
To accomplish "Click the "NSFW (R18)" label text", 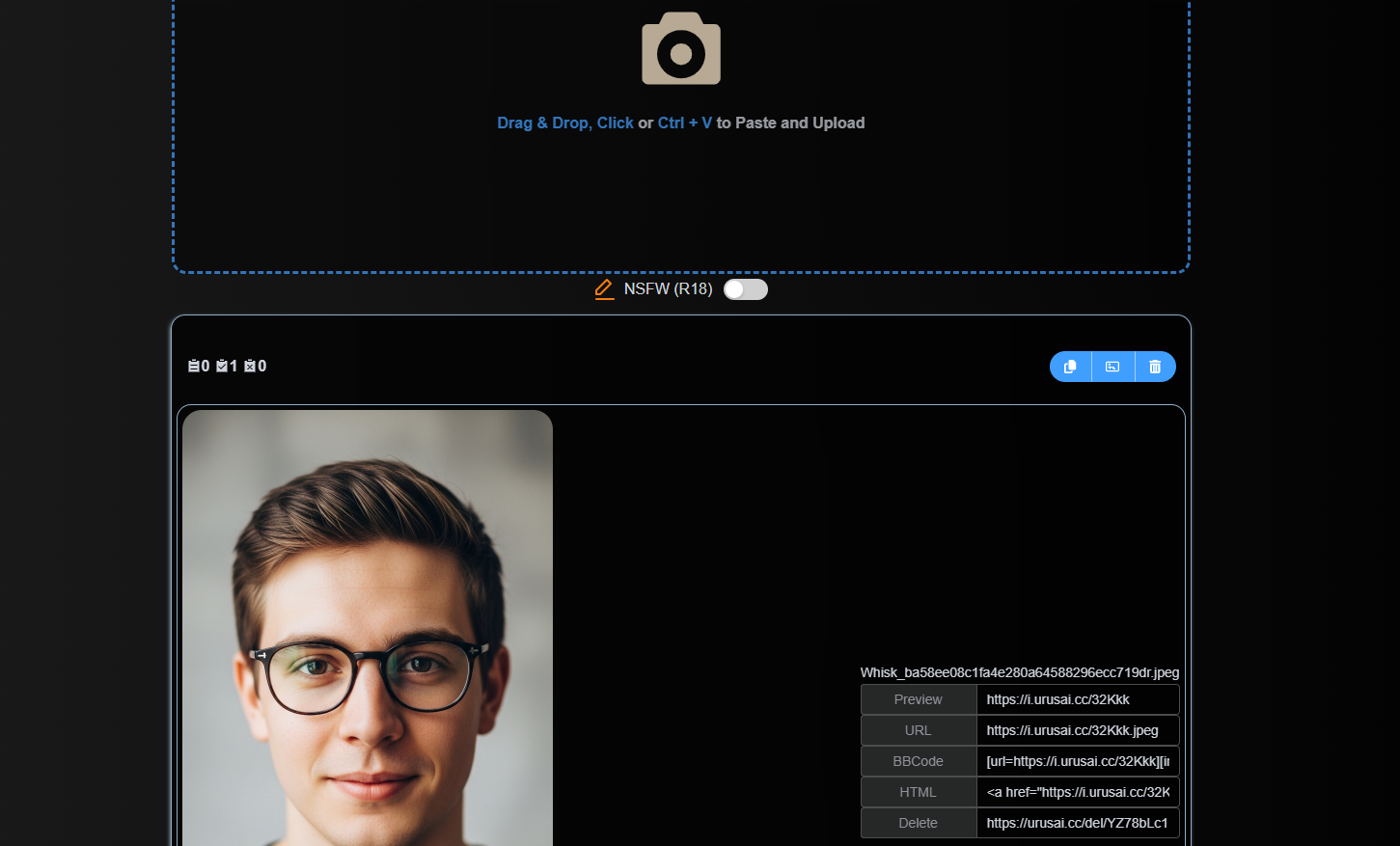I will (668, 289).
